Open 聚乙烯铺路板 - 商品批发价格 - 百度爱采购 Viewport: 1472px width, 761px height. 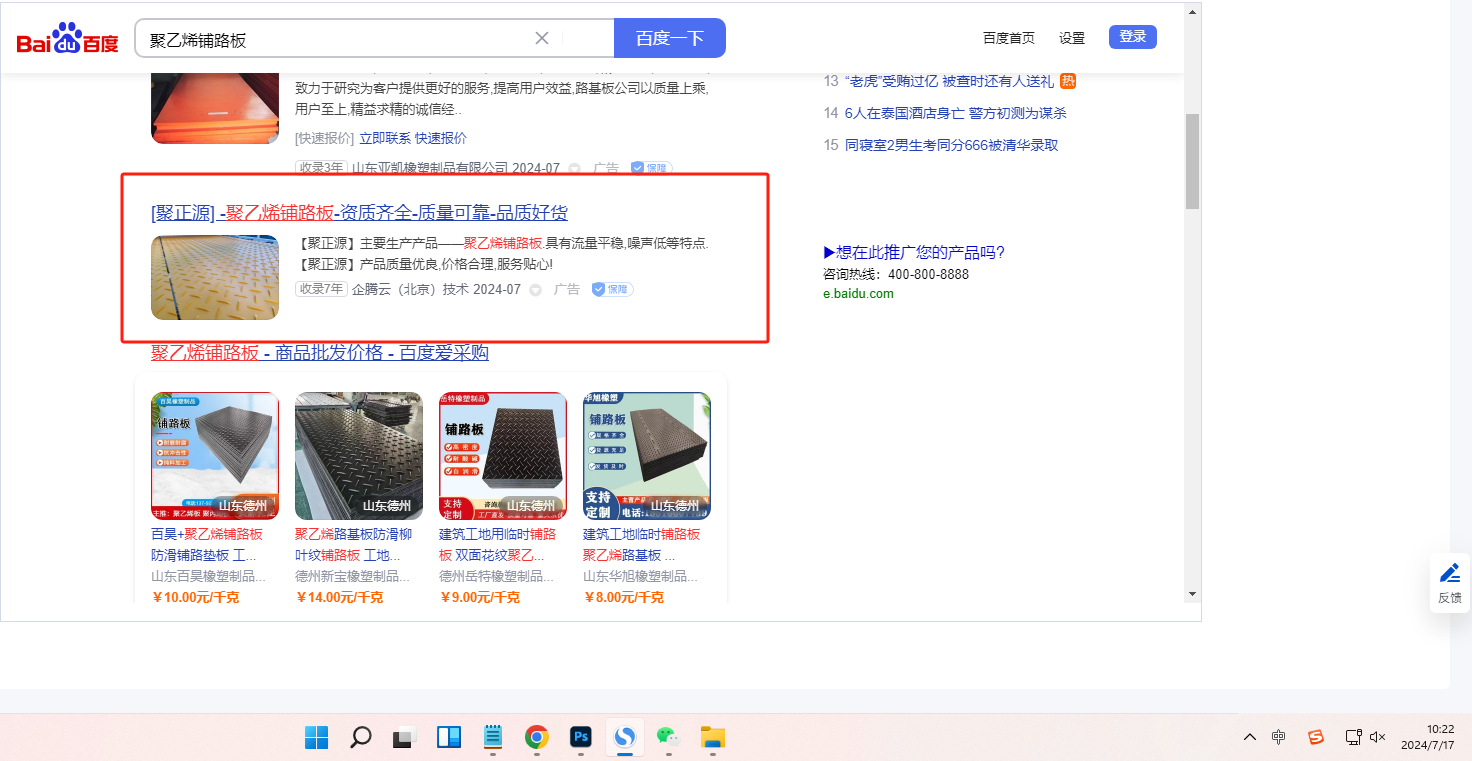[x=320, y=353]
